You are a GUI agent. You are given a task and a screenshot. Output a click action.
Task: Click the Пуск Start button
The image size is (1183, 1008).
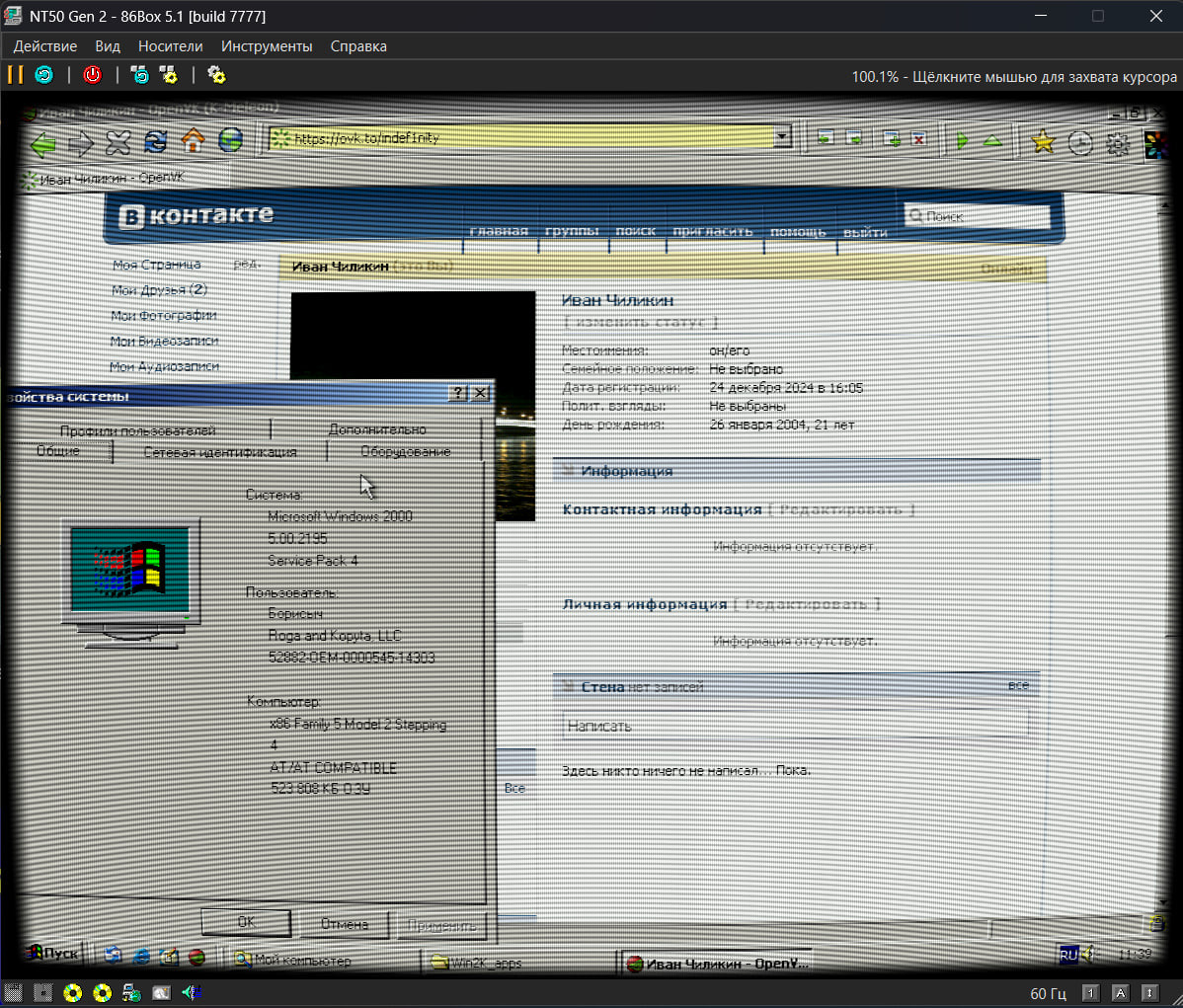coord(52,953)
